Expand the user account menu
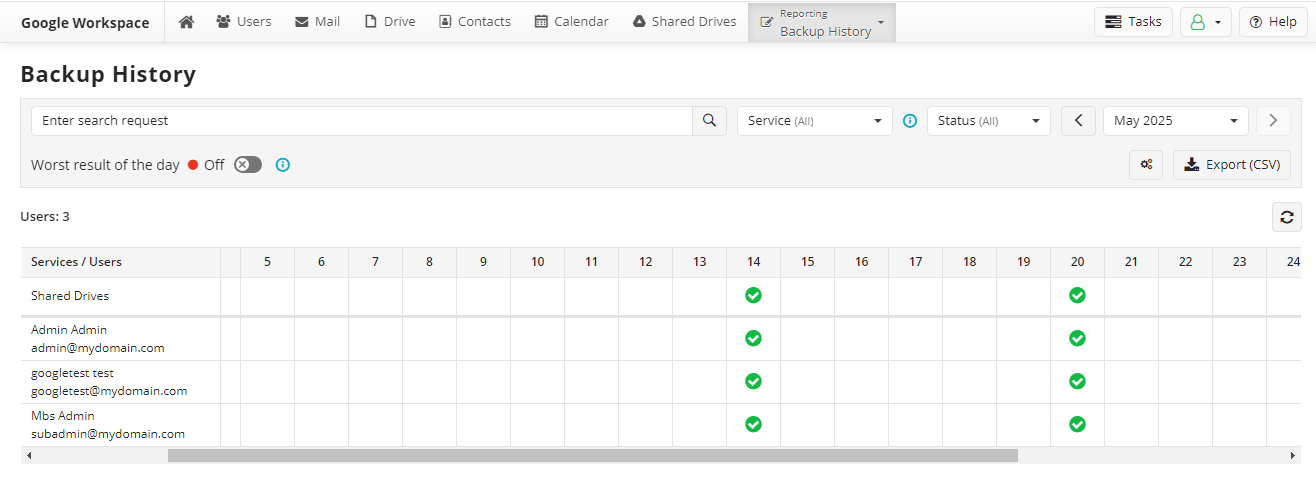 click(x=1206, y=22)
